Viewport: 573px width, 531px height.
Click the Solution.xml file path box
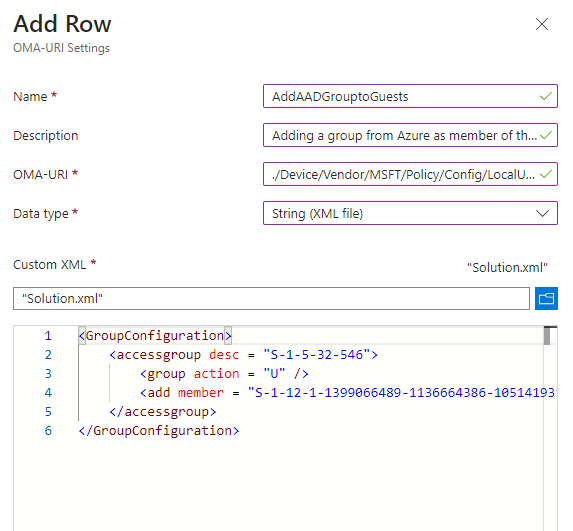pyautogui.click(x=271, y=299)
